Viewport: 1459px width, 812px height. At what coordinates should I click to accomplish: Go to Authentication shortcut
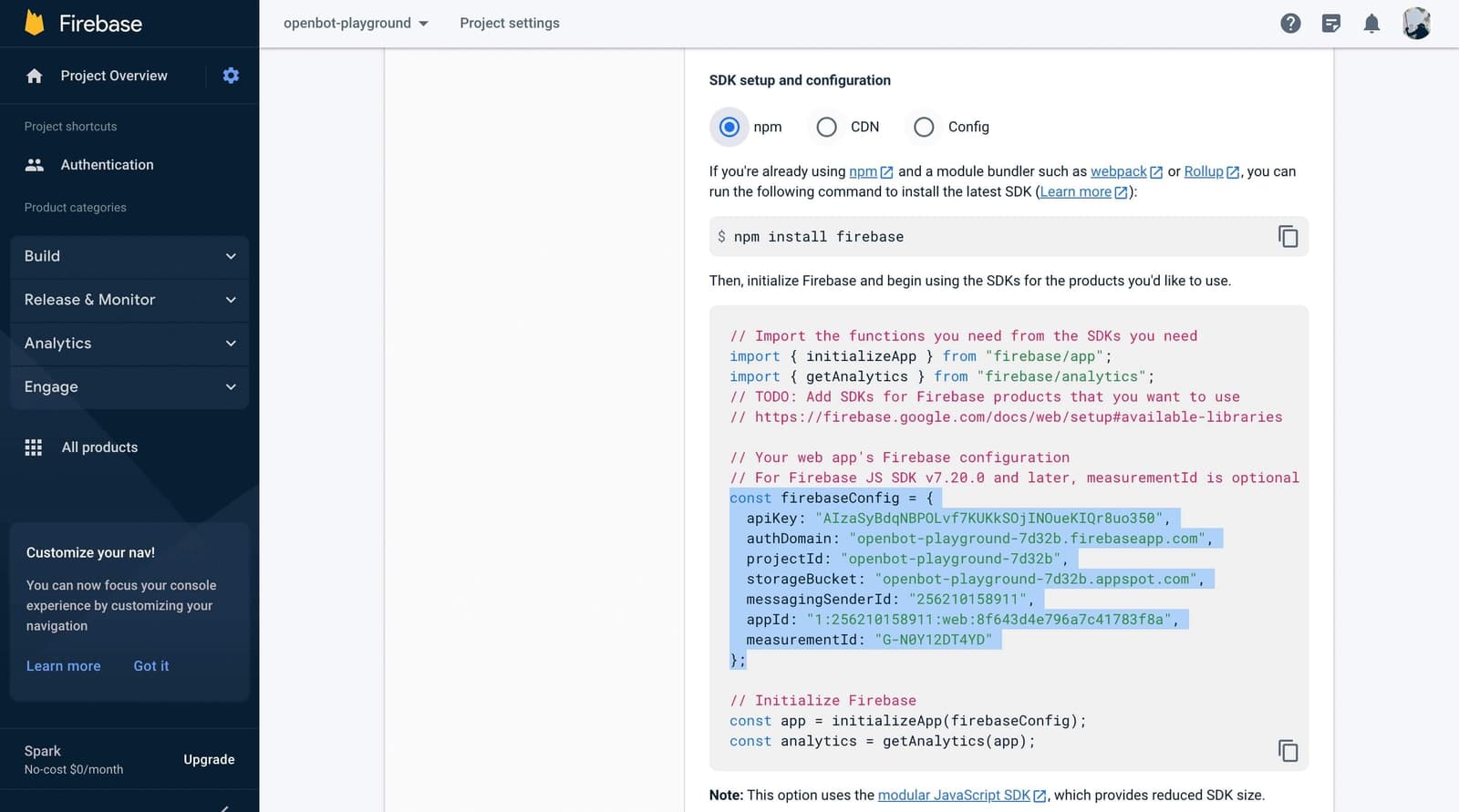[x=107, y=165]
